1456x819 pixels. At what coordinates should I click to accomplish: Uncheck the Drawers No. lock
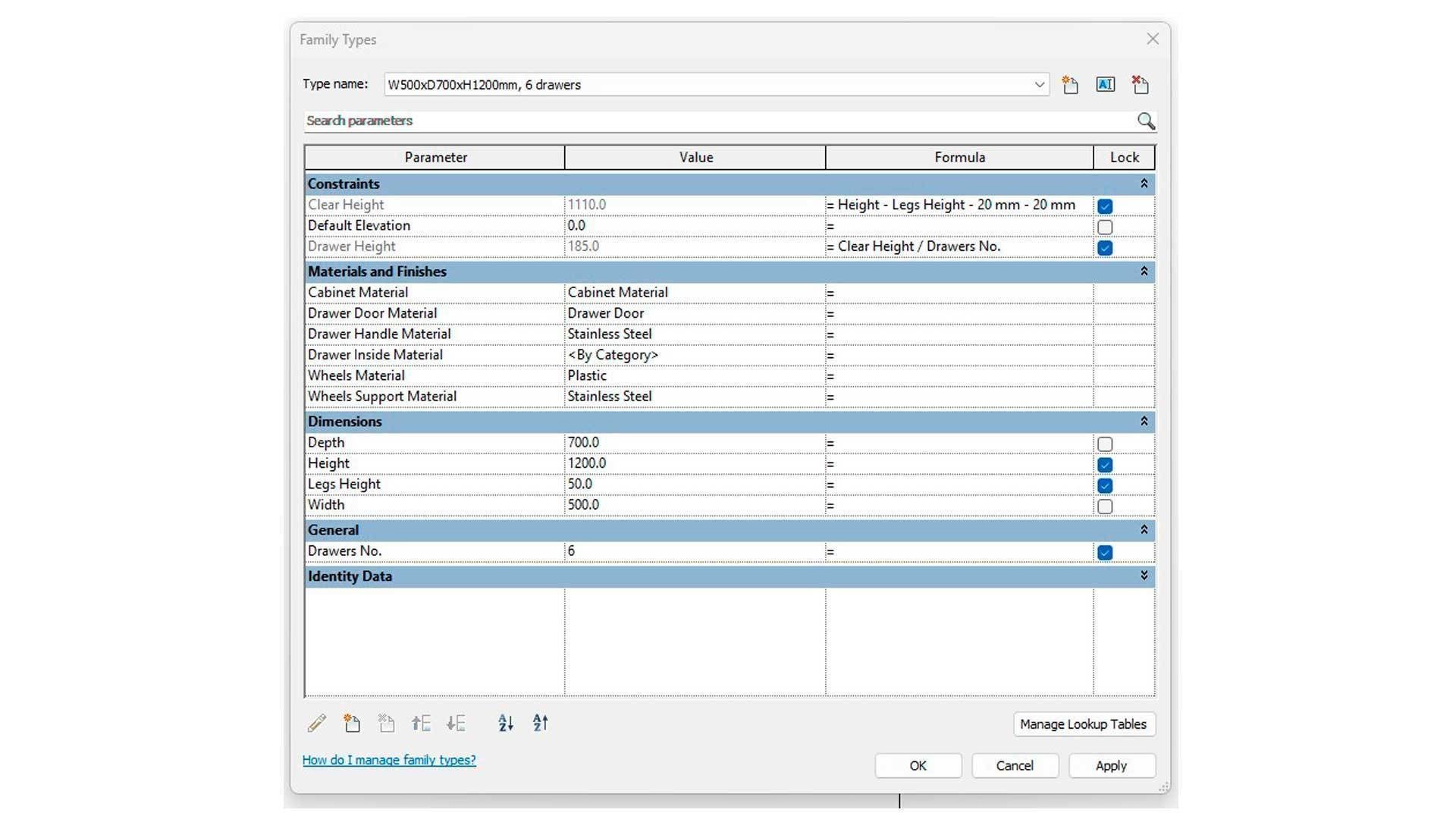[x=1105, y=553]
